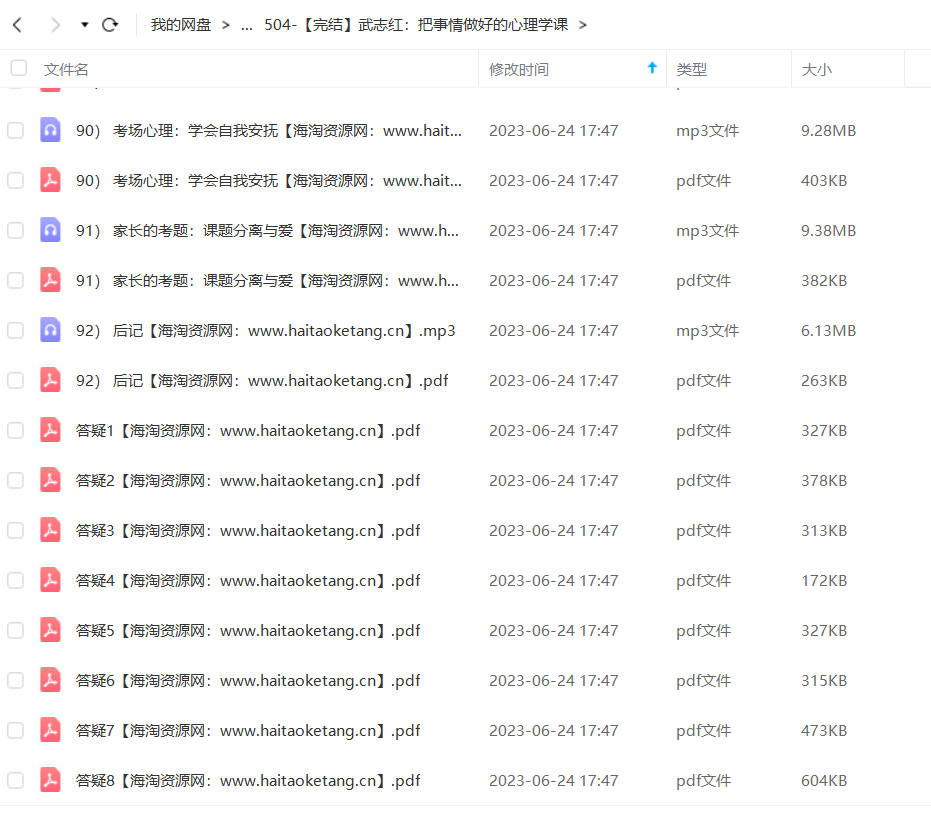Go forward with the right arrow icon
Viewport: 931px width, 824px height.
[x=55, y=25]
